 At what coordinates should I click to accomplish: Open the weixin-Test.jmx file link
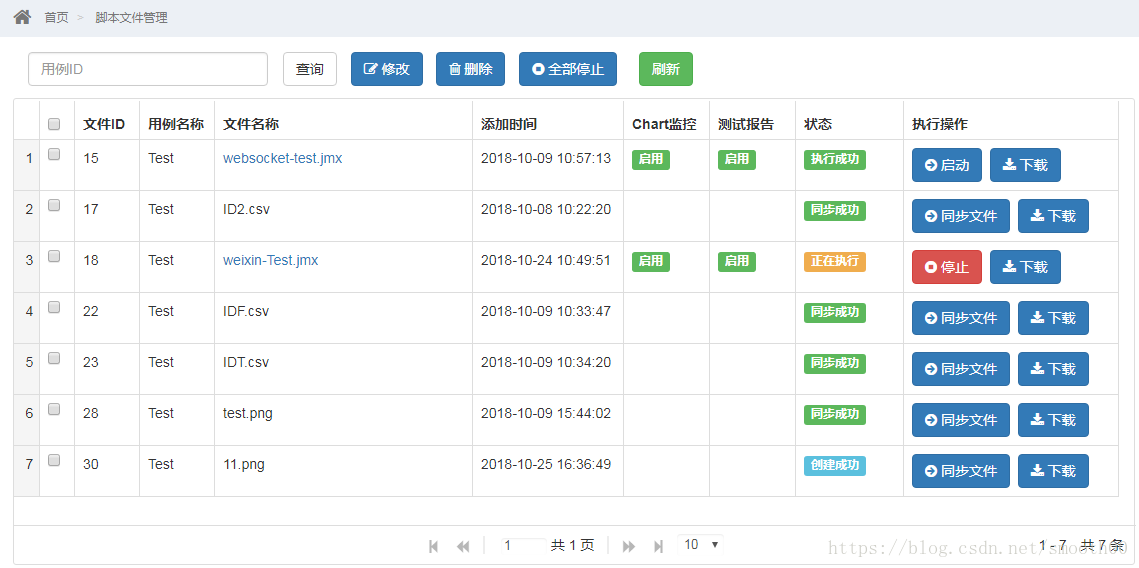coord(270,260)
